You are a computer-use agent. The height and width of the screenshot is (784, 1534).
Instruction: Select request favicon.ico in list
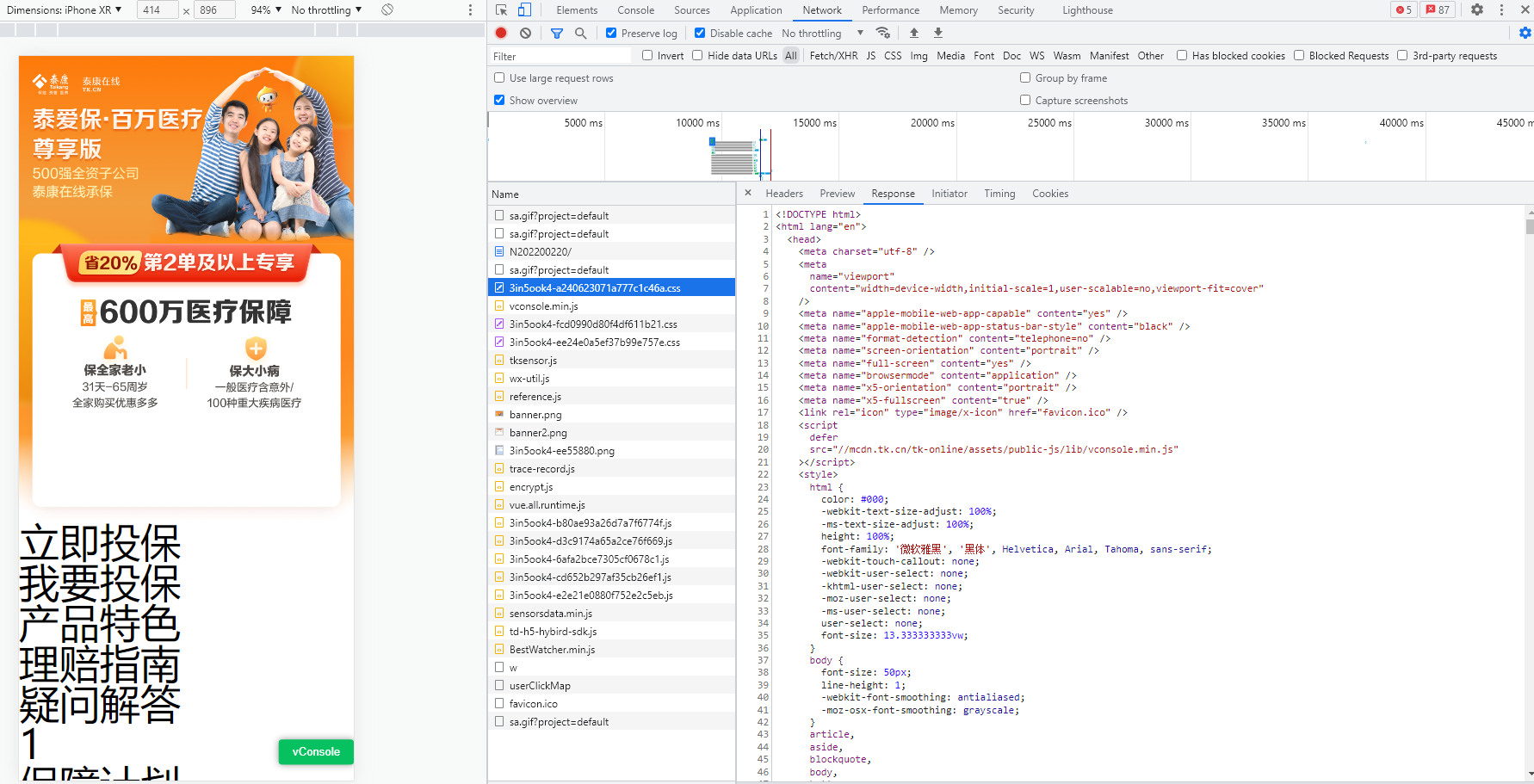click(611, 703)
